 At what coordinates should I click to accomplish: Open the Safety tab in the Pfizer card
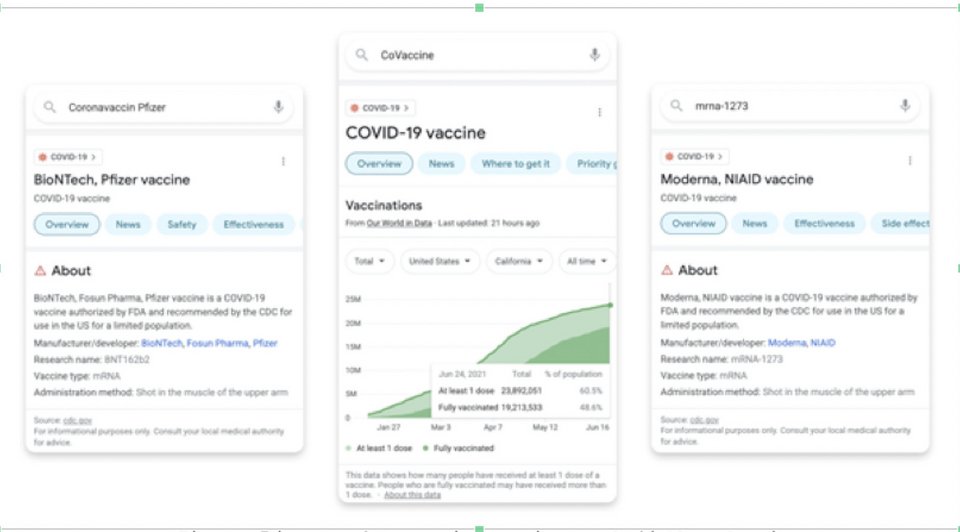pyautogui.click(x=182, y=225)
